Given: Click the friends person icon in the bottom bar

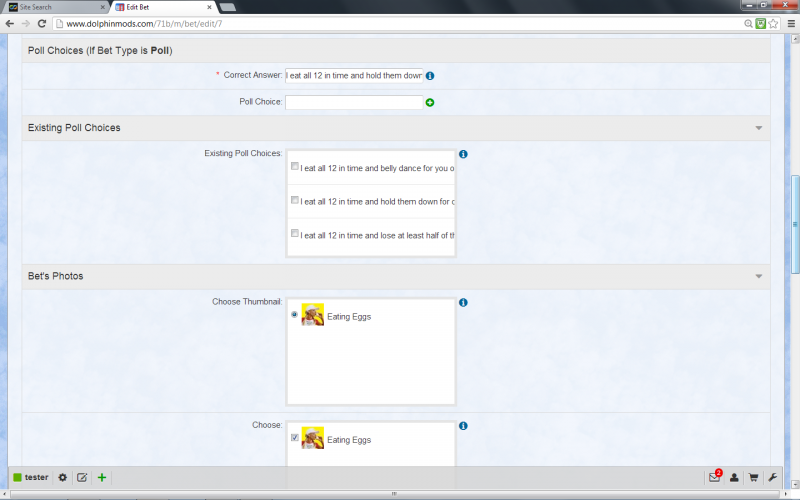Looking at the screenshot, I should coord(734,478).
